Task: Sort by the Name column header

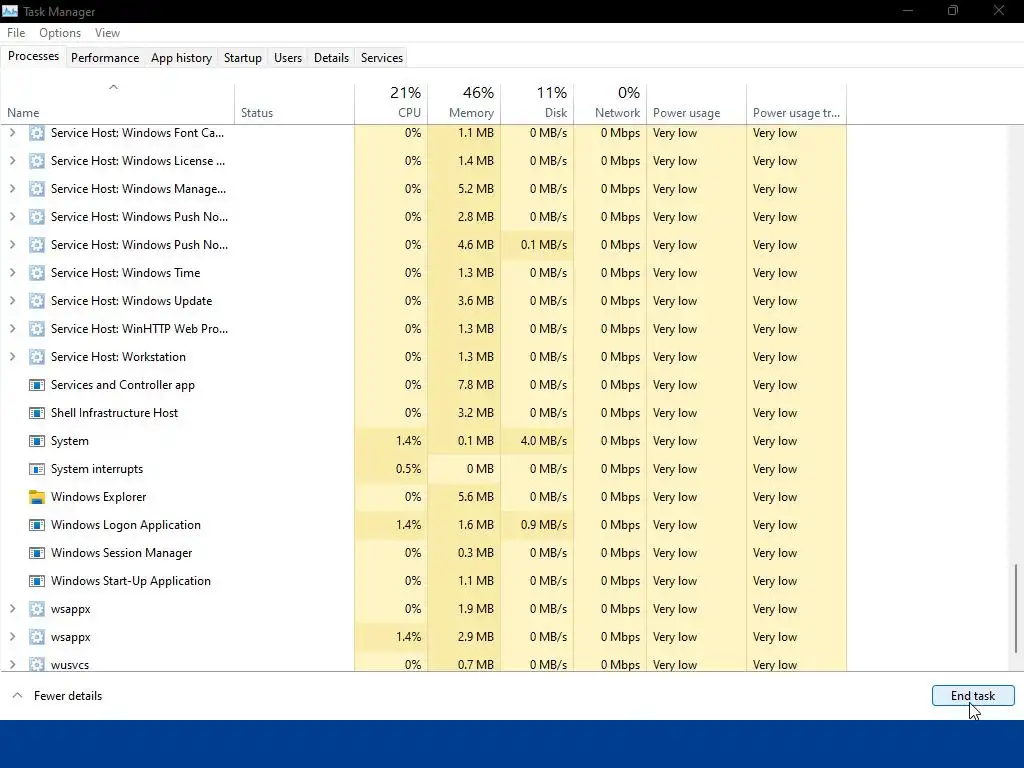Action: (x=118, y=103)
